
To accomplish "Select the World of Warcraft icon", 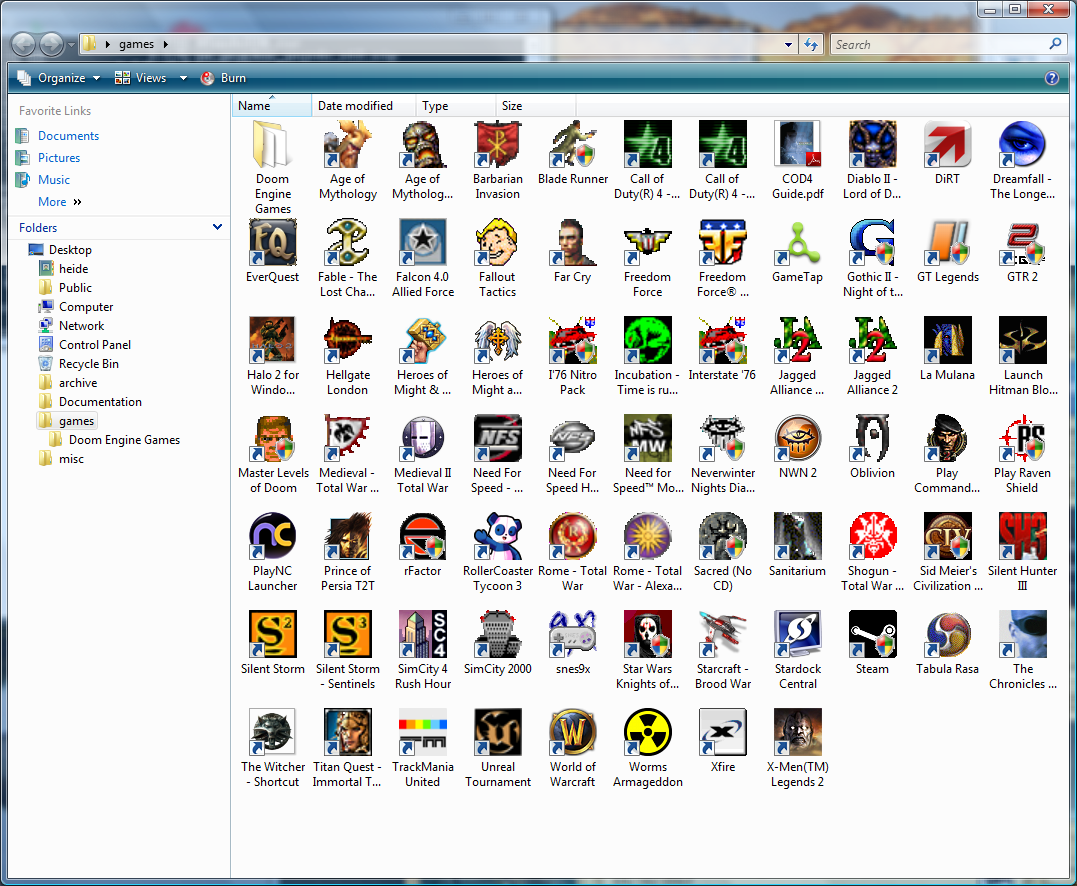I will tap(573, 732).
